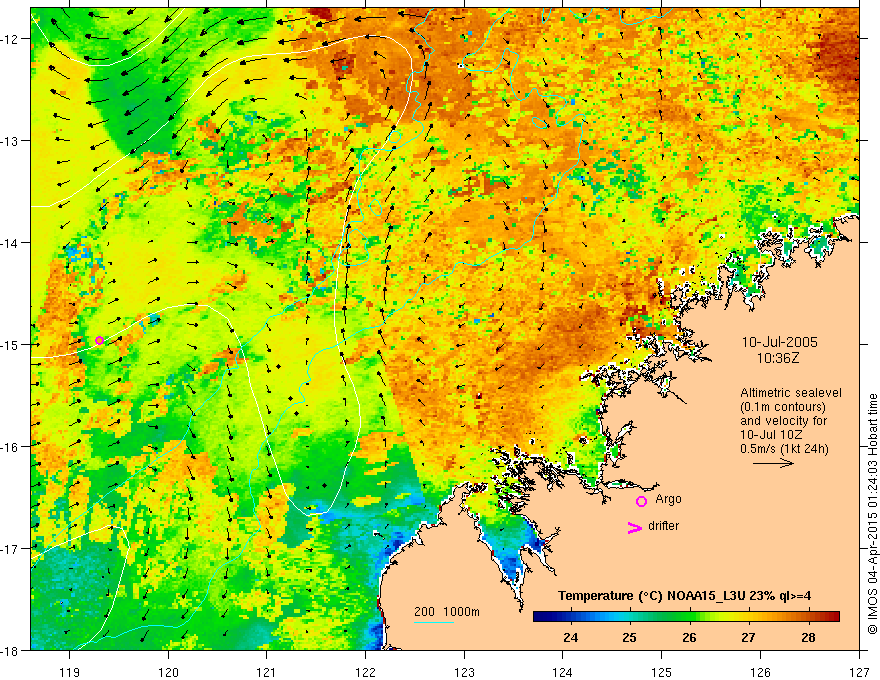This screenshot has width=880, height=680.
Task: Click latitude axis label '-12'
Action: [11, 39]
